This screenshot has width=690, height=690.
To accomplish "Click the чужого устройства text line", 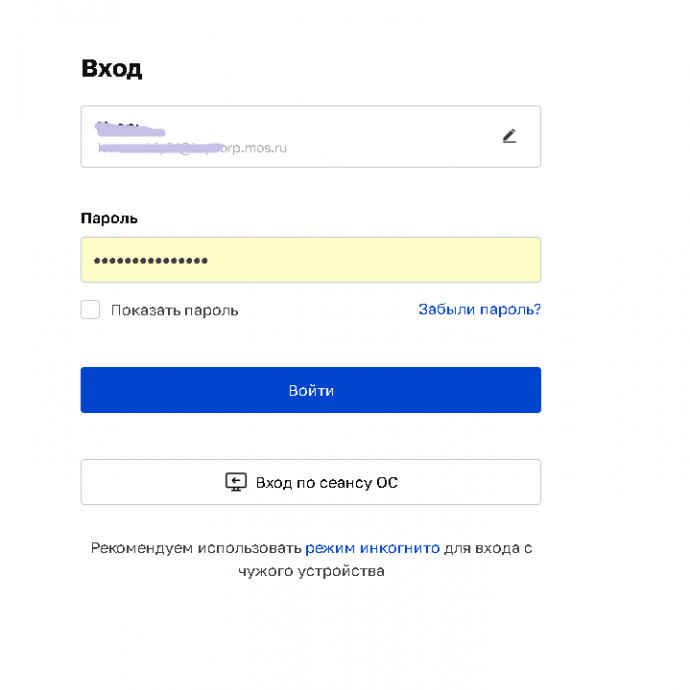I will pos(311,571).
